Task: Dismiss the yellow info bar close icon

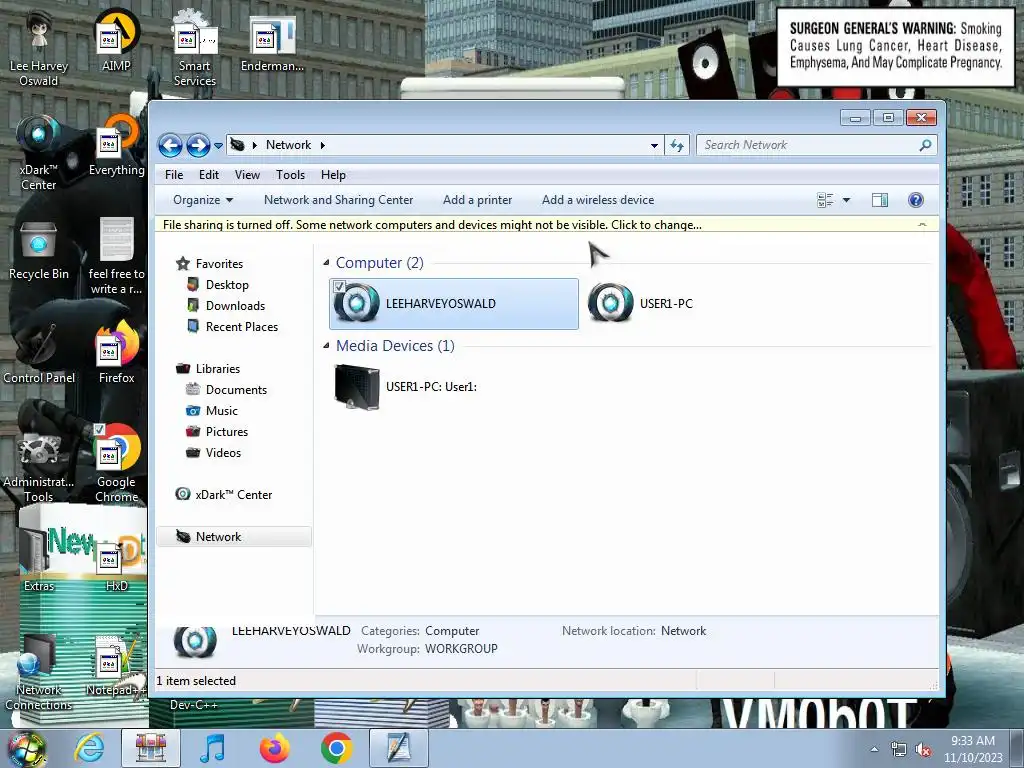Action: (x=922, y=225)
